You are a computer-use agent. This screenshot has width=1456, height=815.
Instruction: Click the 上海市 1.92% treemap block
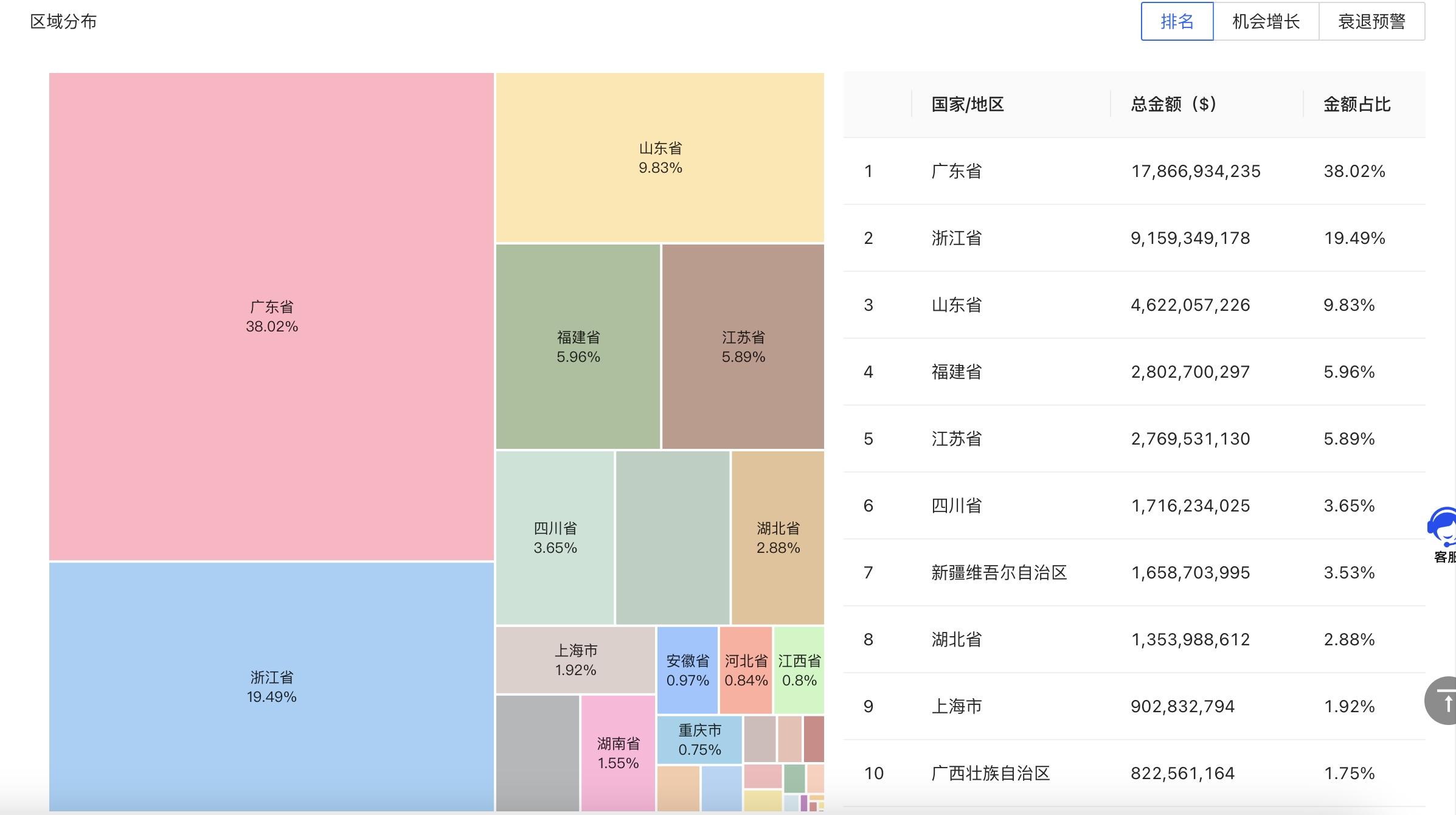click(x=575, y=660)
